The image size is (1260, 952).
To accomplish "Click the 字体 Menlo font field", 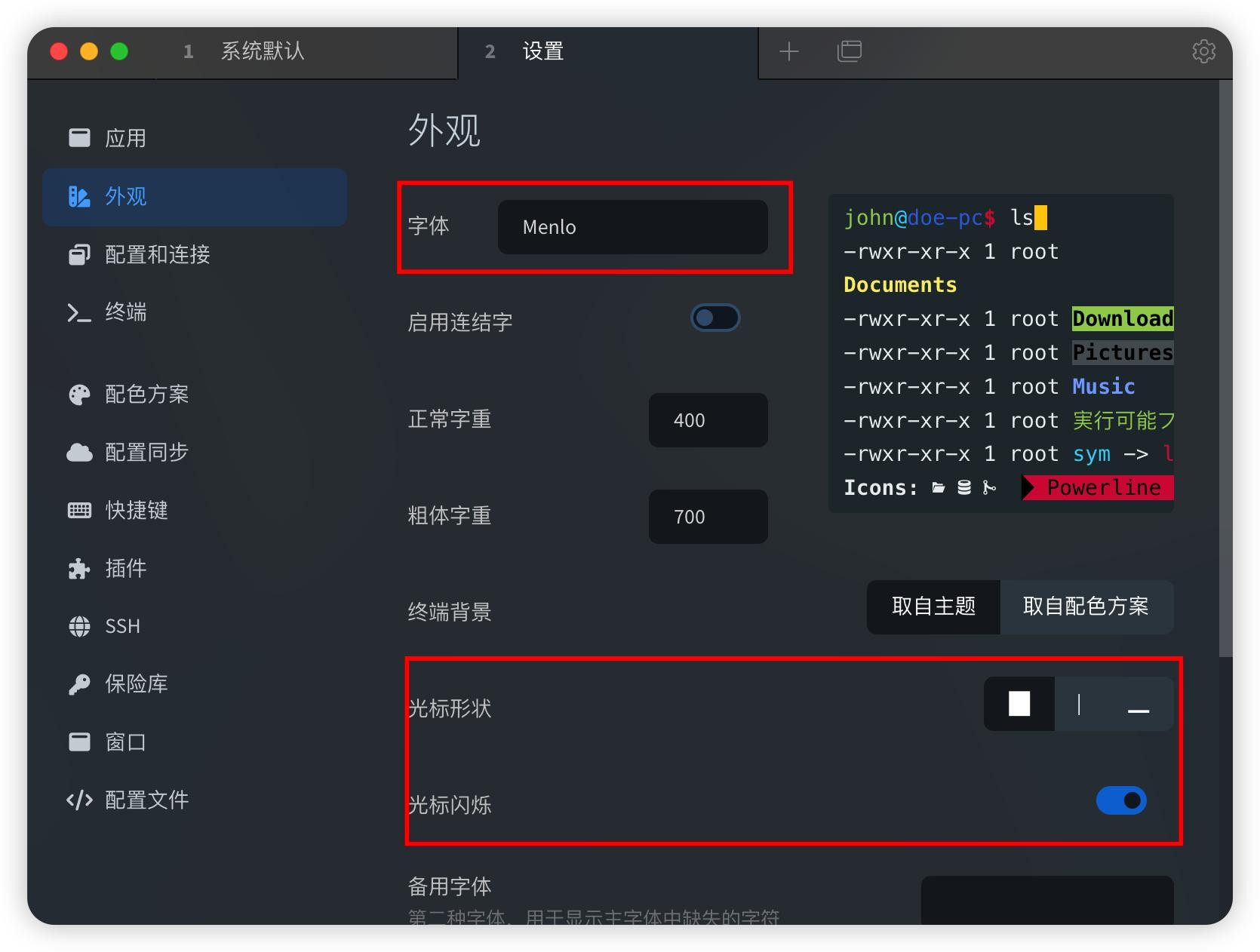I will [632, 227].
